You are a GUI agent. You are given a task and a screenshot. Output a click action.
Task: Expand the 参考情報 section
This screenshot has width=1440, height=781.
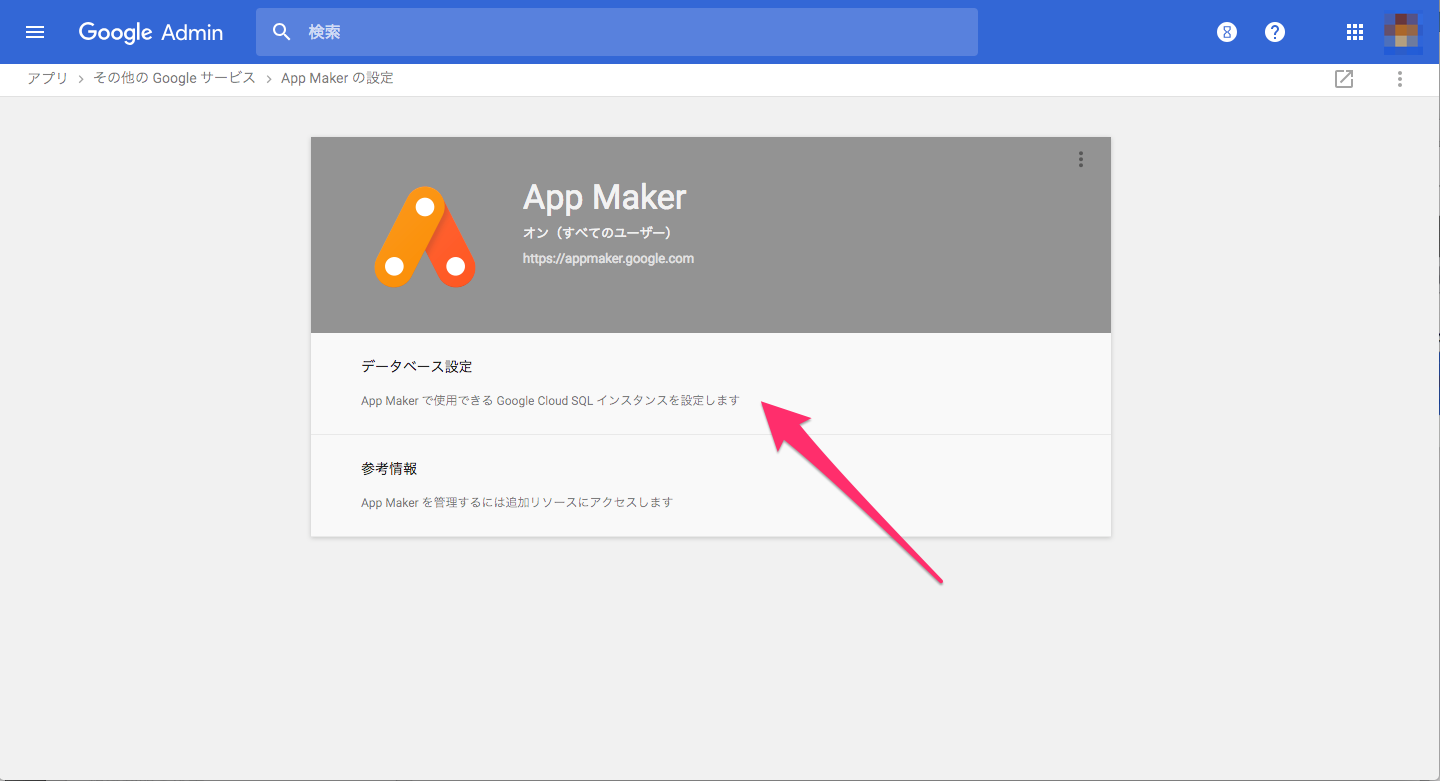click(711, 485)
